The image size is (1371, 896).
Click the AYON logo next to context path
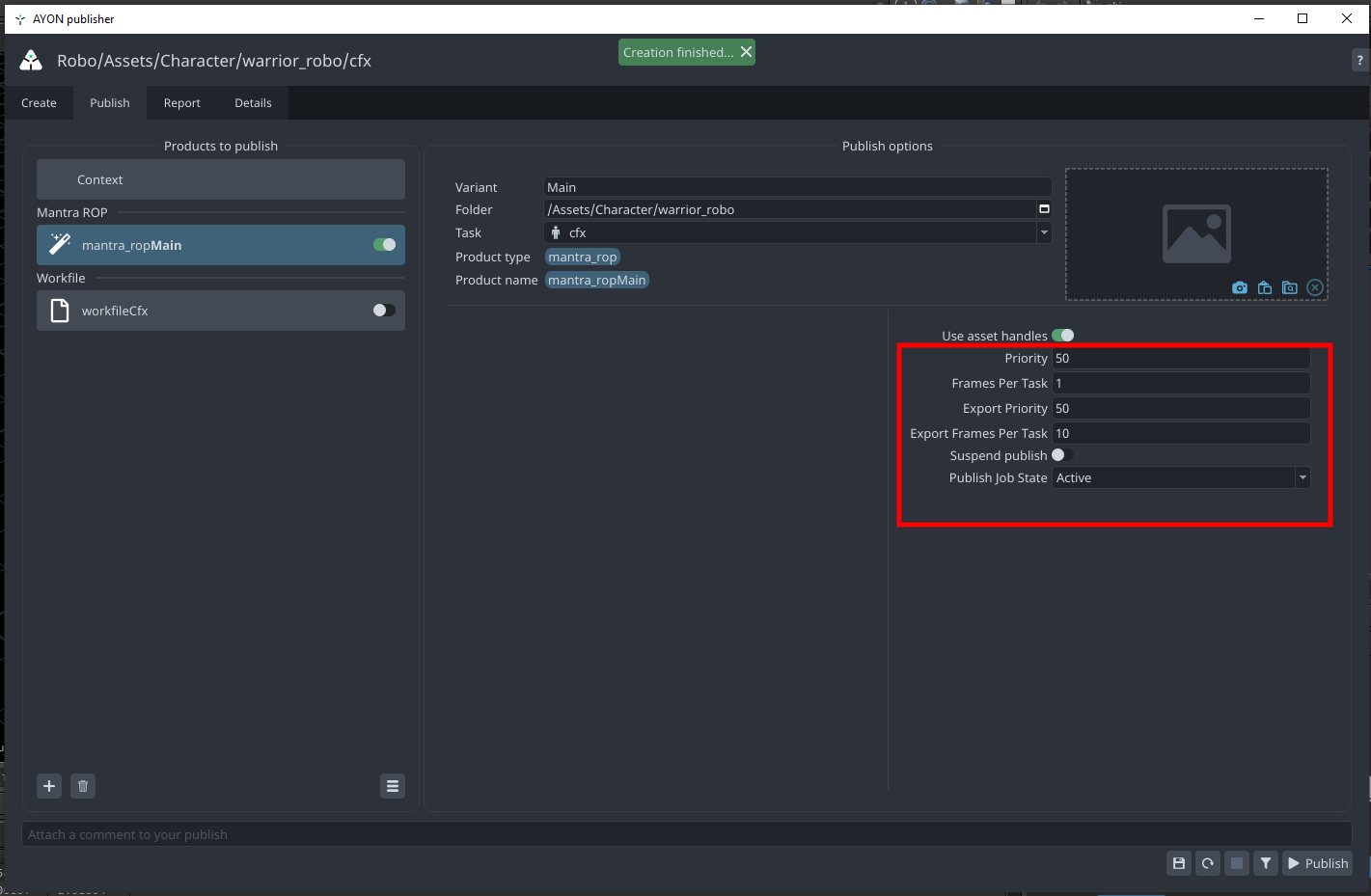click(x=31, y=61)
